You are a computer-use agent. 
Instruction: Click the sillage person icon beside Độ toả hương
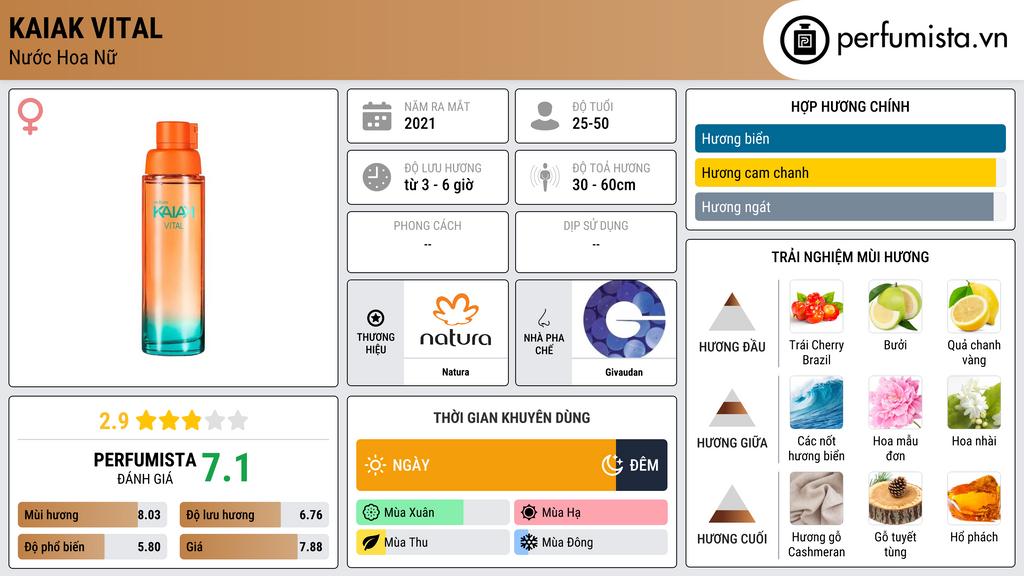[x=545, y=177]
